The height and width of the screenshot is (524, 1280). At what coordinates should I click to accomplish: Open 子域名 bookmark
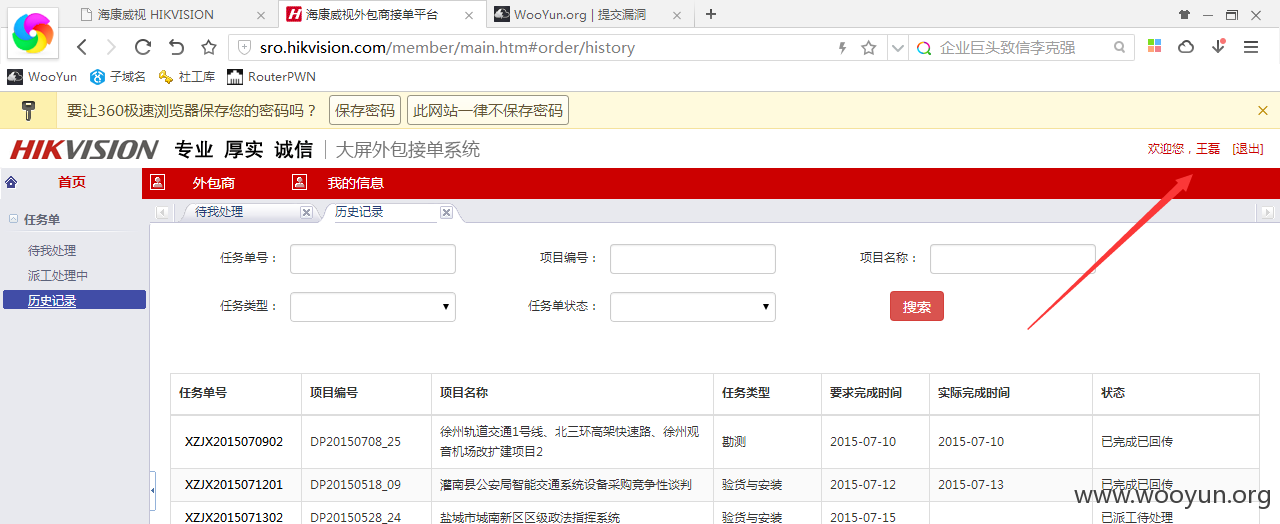click(x=118, y=77)
